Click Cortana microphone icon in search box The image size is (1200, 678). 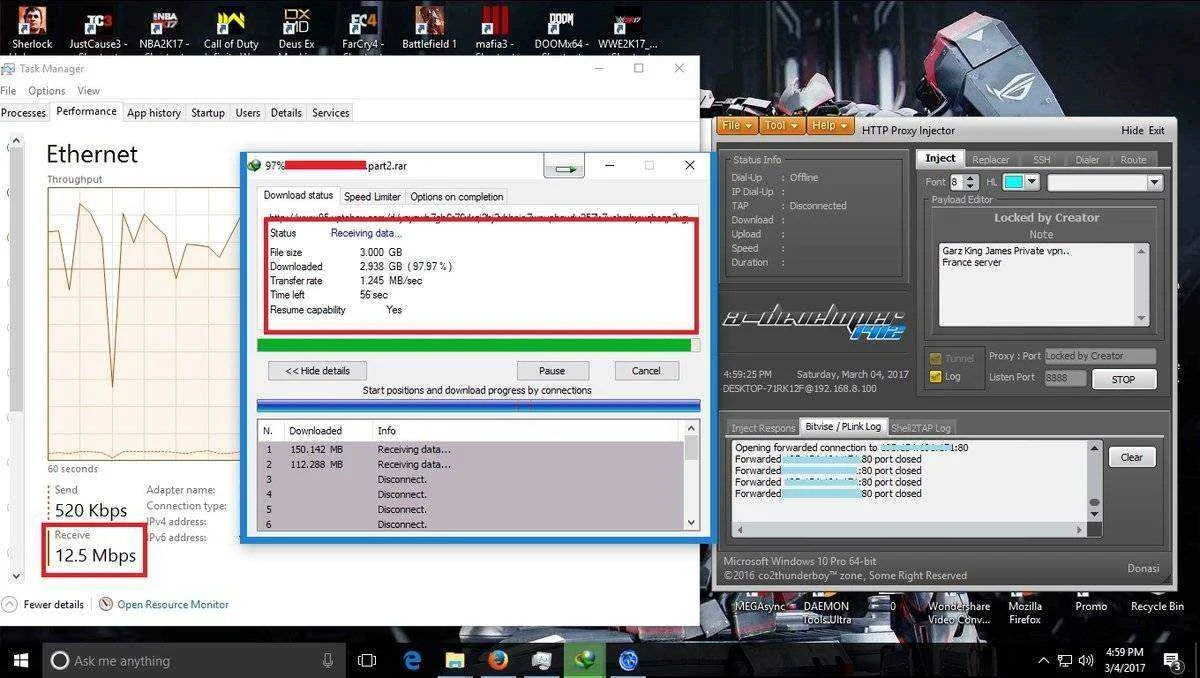[x=328, y=660]
